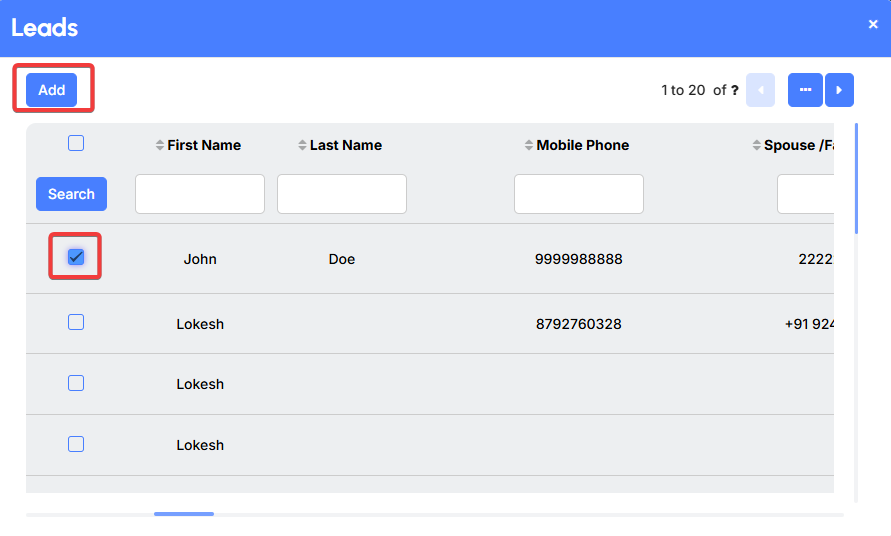This screenshot has width=891, height=536.
Task: Click the question mark total count
Action: tap(735, 90)
